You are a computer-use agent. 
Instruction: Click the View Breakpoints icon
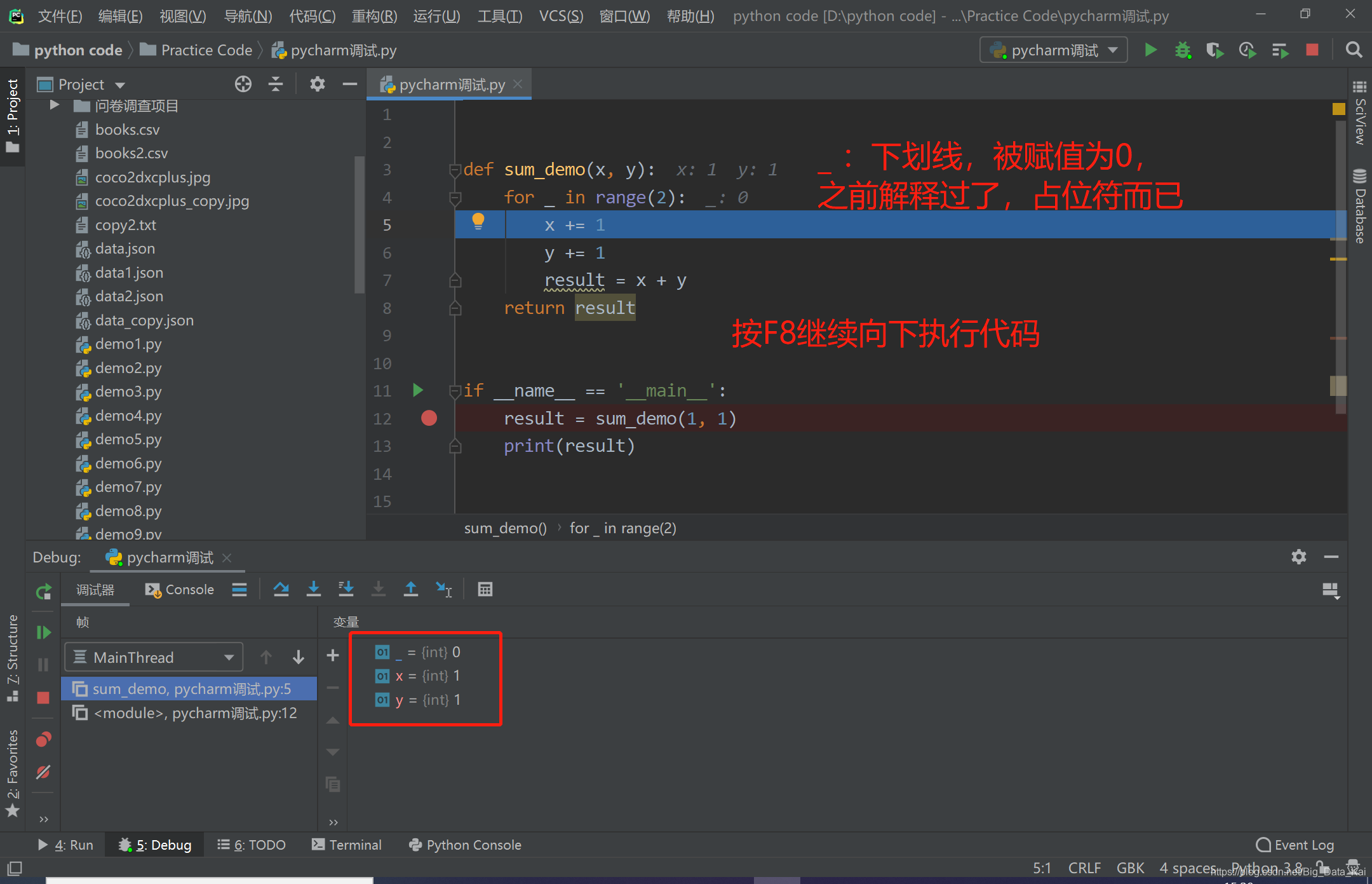pos(43,740)
